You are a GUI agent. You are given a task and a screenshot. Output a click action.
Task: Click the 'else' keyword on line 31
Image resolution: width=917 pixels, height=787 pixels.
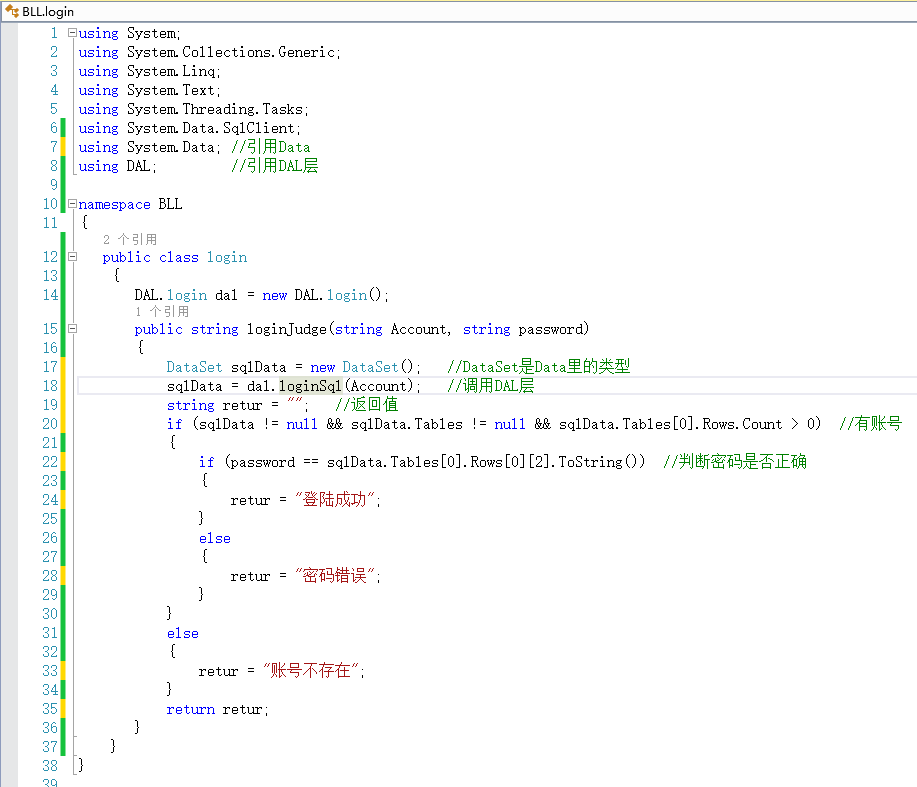182,633
